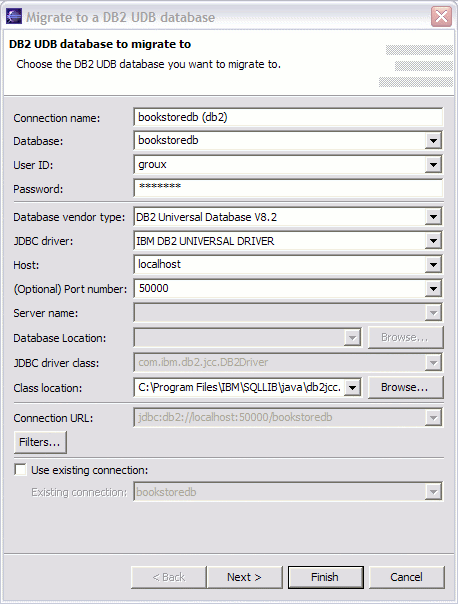Expand the Host dropdown arrow

433,265
